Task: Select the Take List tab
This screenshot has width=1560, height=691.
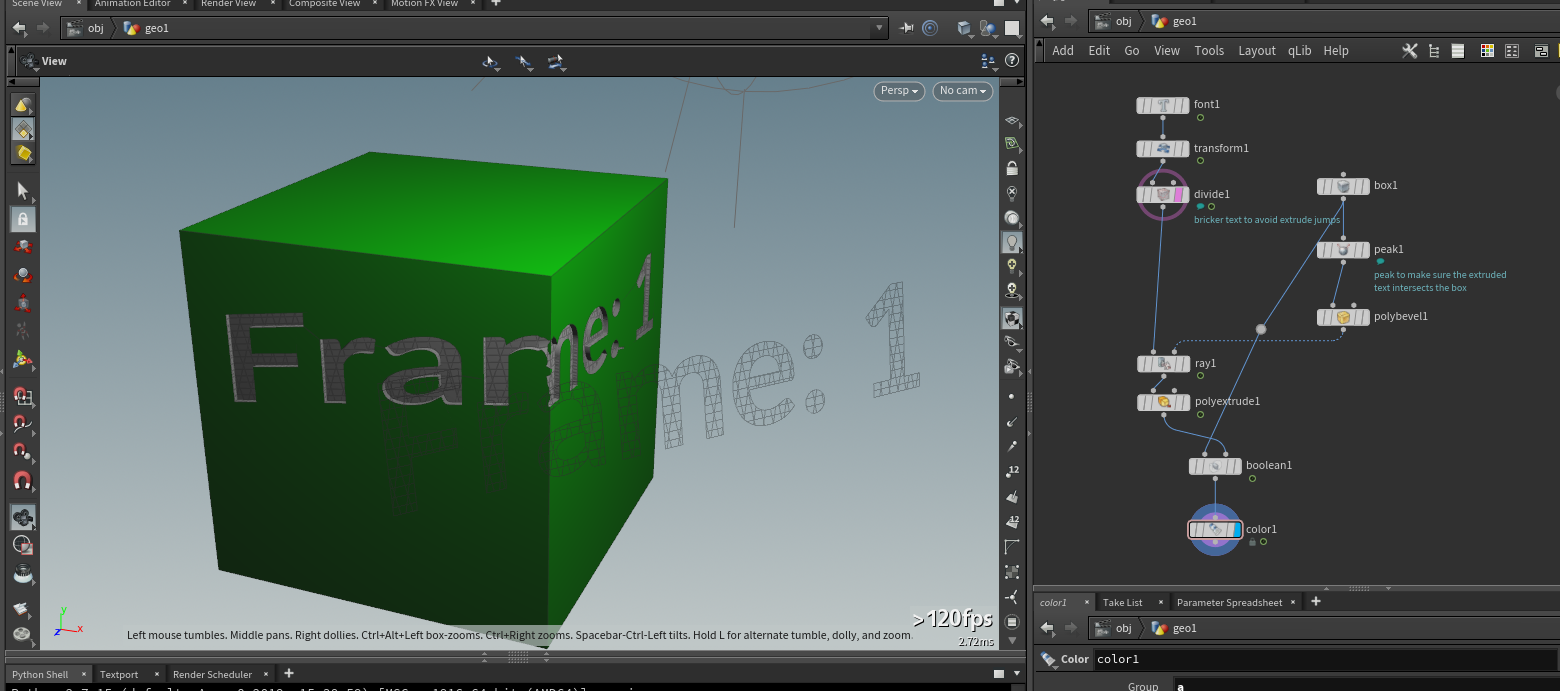Action: 1124,602
